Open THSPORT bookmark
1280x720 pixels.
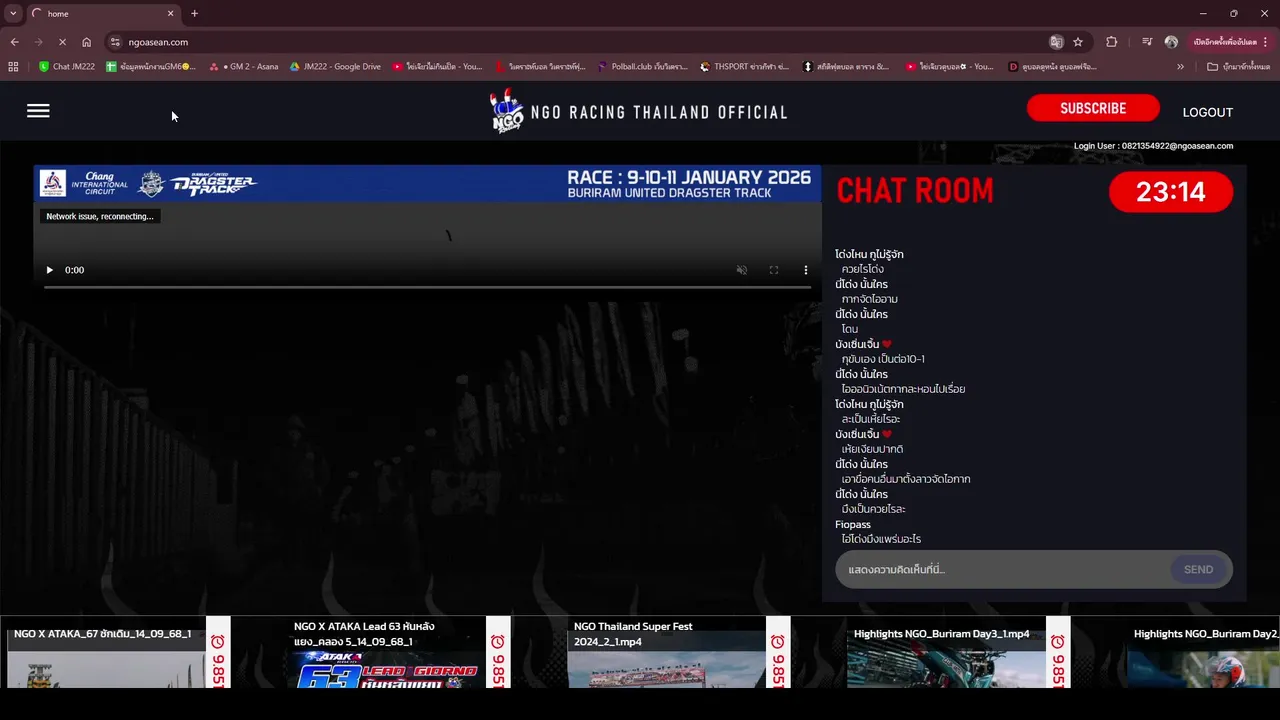coord(744,67)
